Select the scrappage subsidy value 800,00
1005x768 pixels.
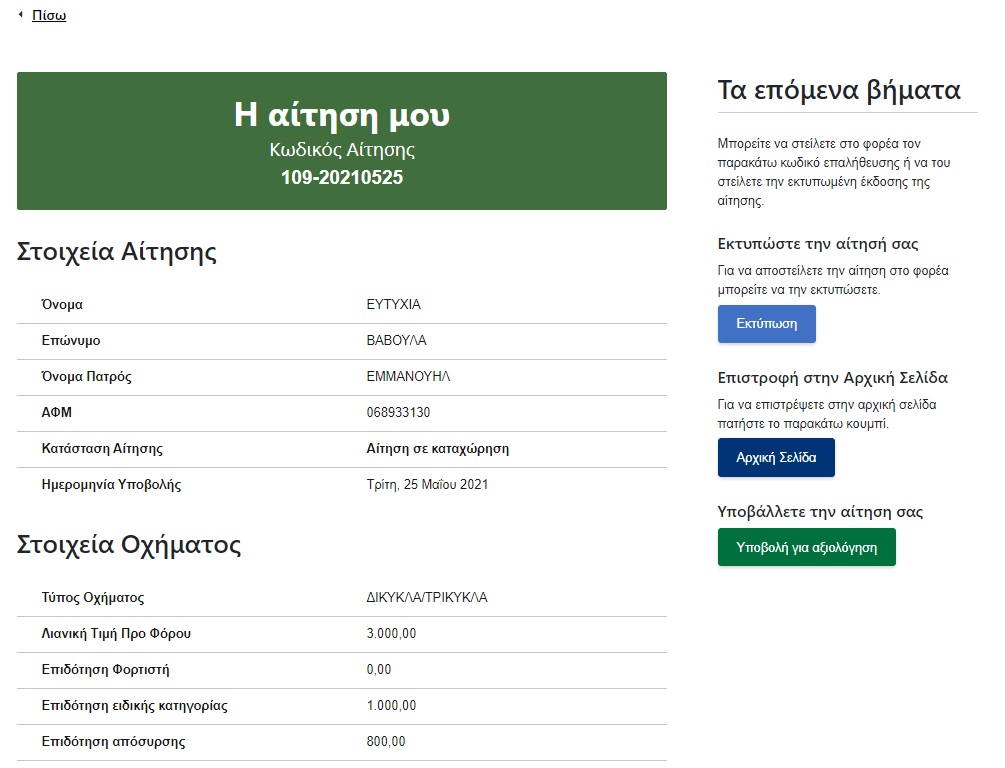click(386, 742)
